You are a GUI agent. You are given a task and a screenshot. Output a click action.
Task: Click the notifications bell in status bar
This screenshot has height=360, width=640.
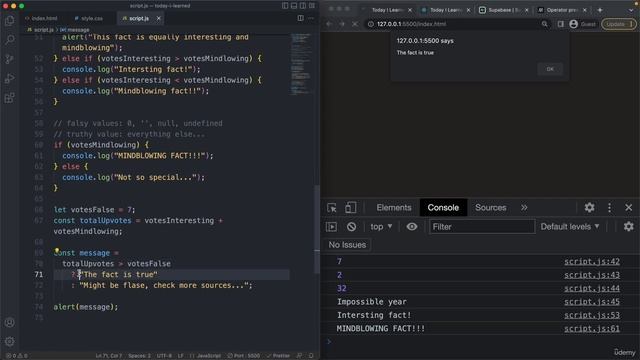click(311, 356)
